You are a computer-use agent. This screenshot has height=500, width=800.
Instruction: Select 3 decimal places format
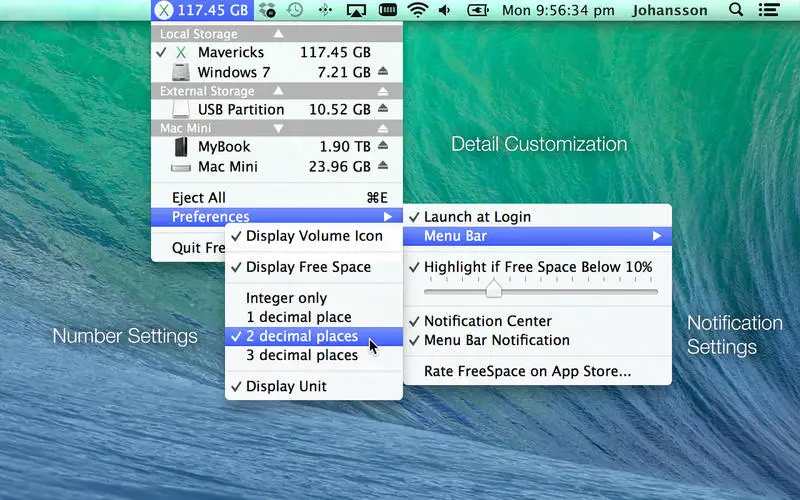(314, 355)
